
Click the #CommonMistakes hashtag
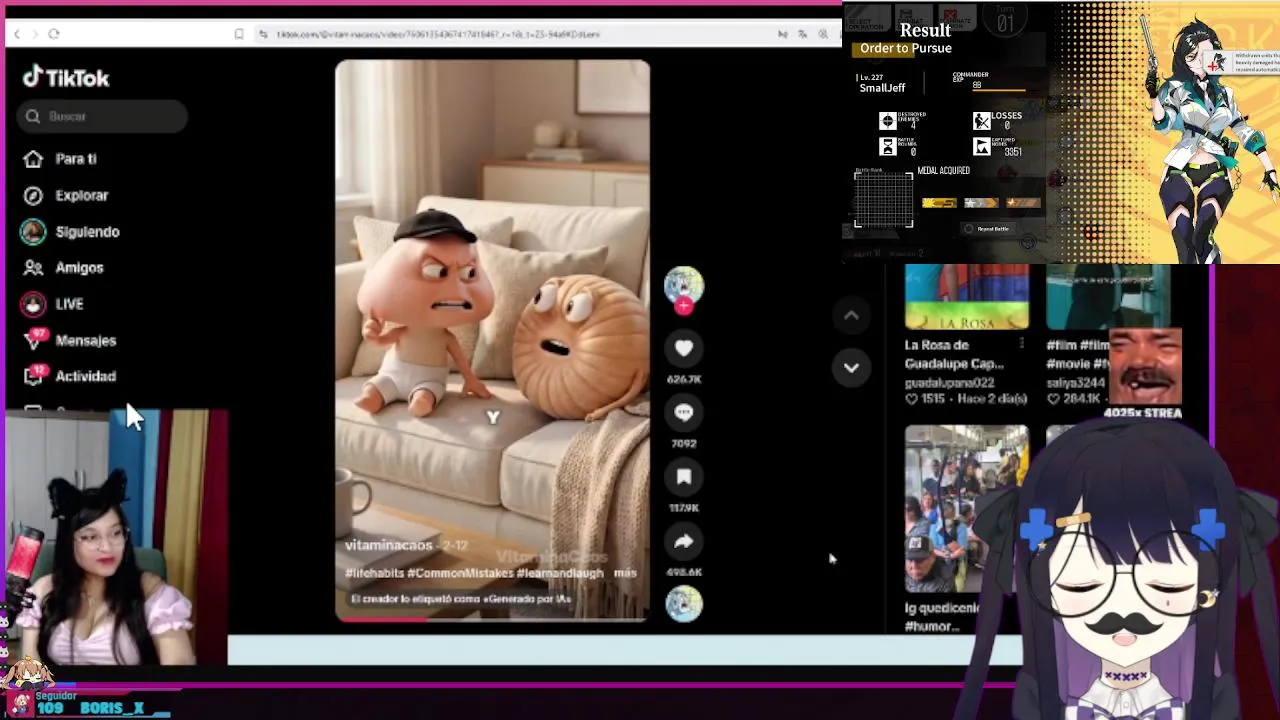pos(459,573)
